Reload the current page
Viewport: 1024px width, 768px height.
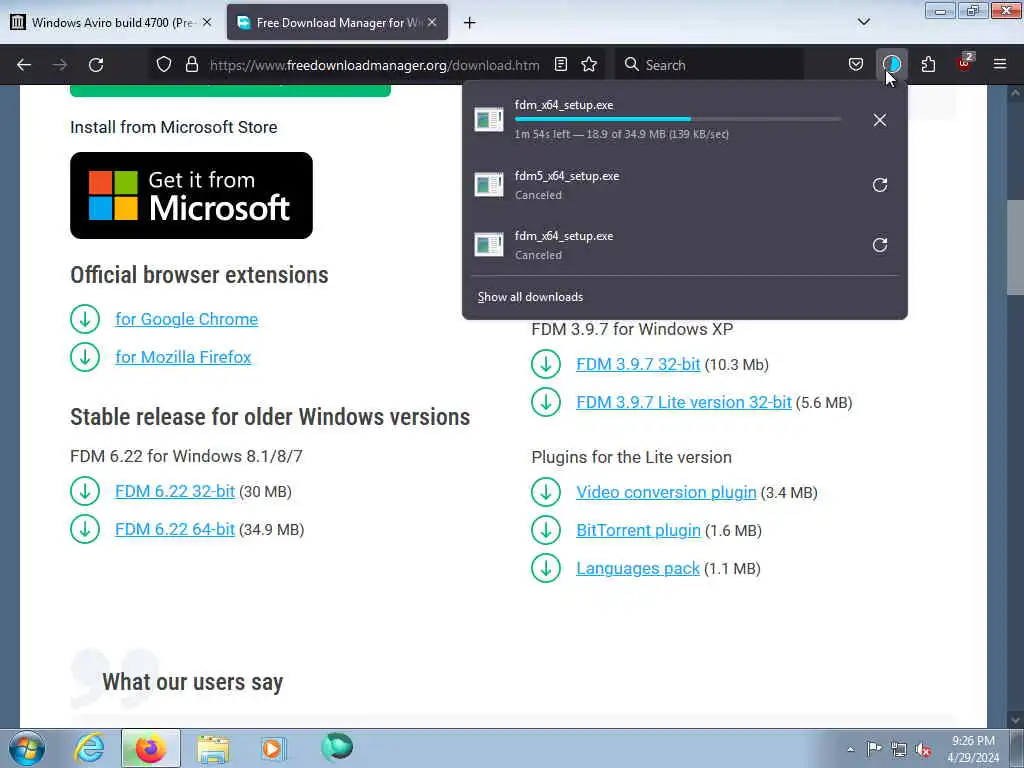96,65
